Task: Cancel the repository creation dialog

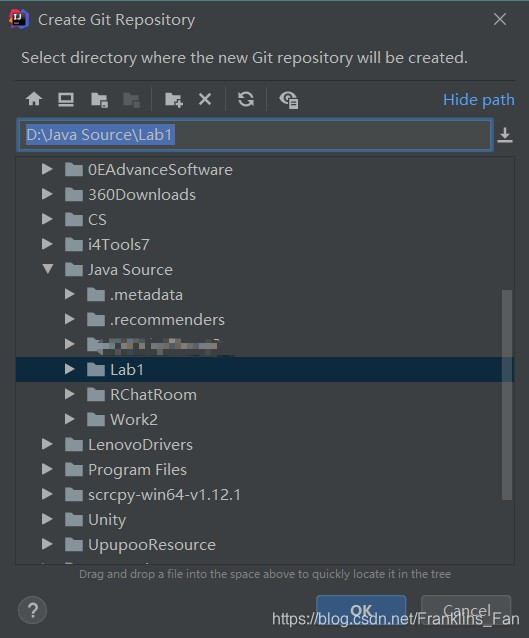Action: (x=466, y=610)
